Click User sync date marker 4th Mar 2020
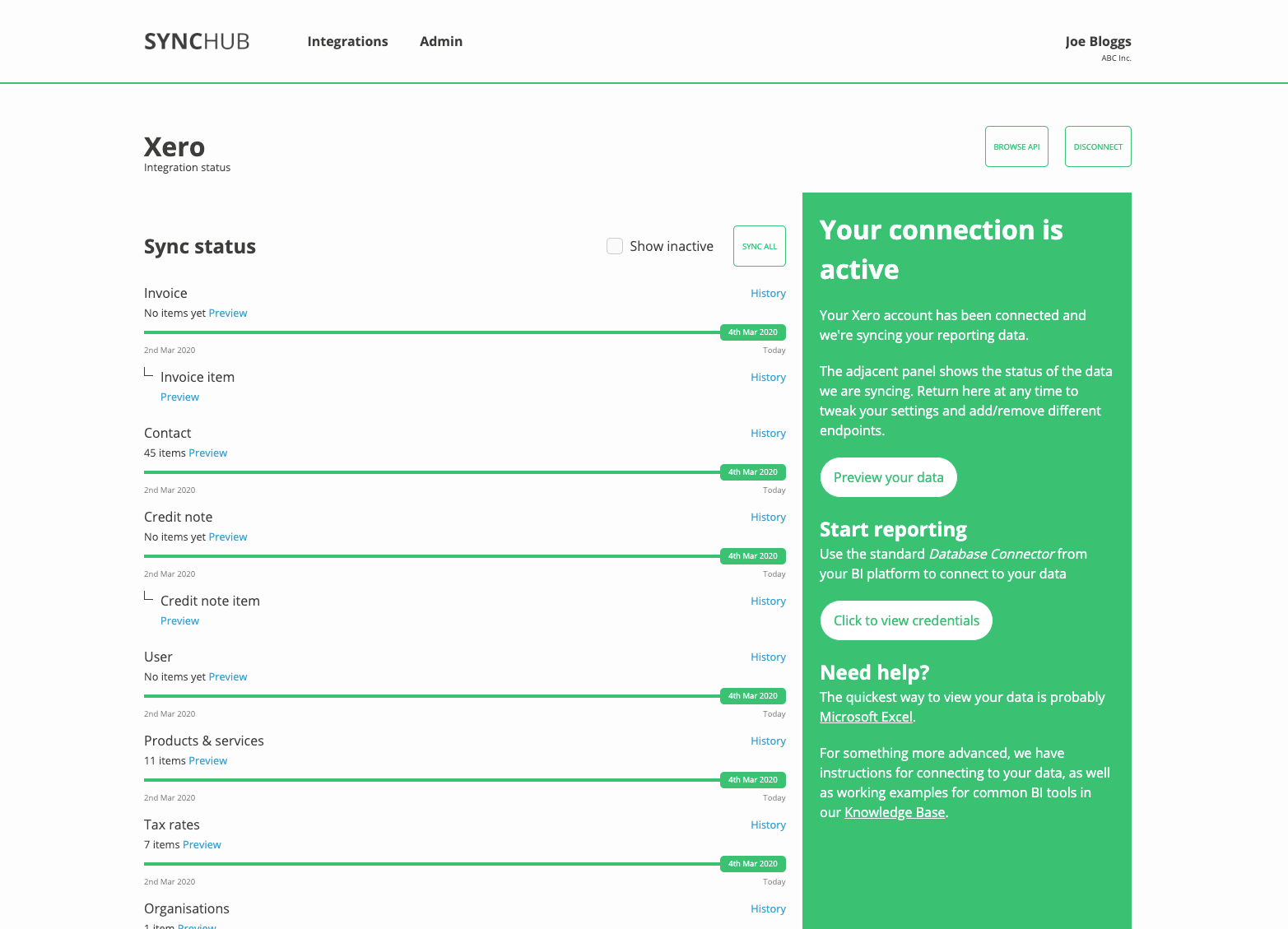Image resolution: width=1288 pixels, height=929 pixels. tap(753, 696)
